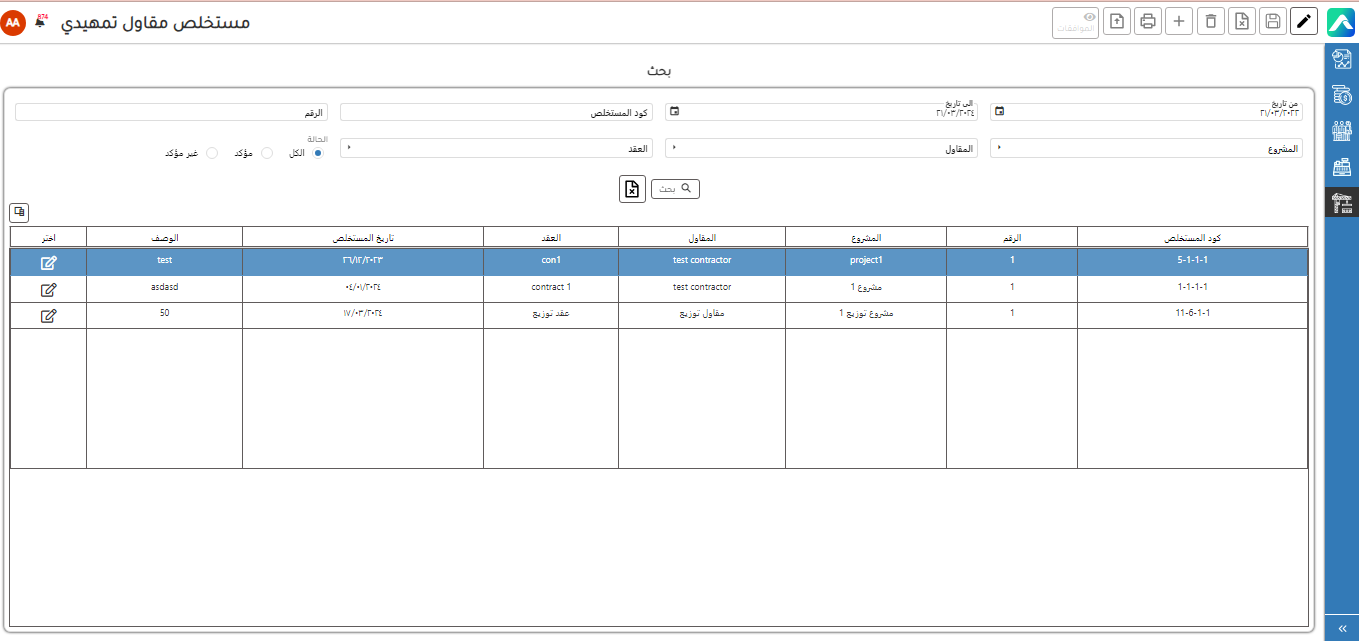Click the plus icon to add new
Screen dimensions: 1359x641
[1180, 21]
